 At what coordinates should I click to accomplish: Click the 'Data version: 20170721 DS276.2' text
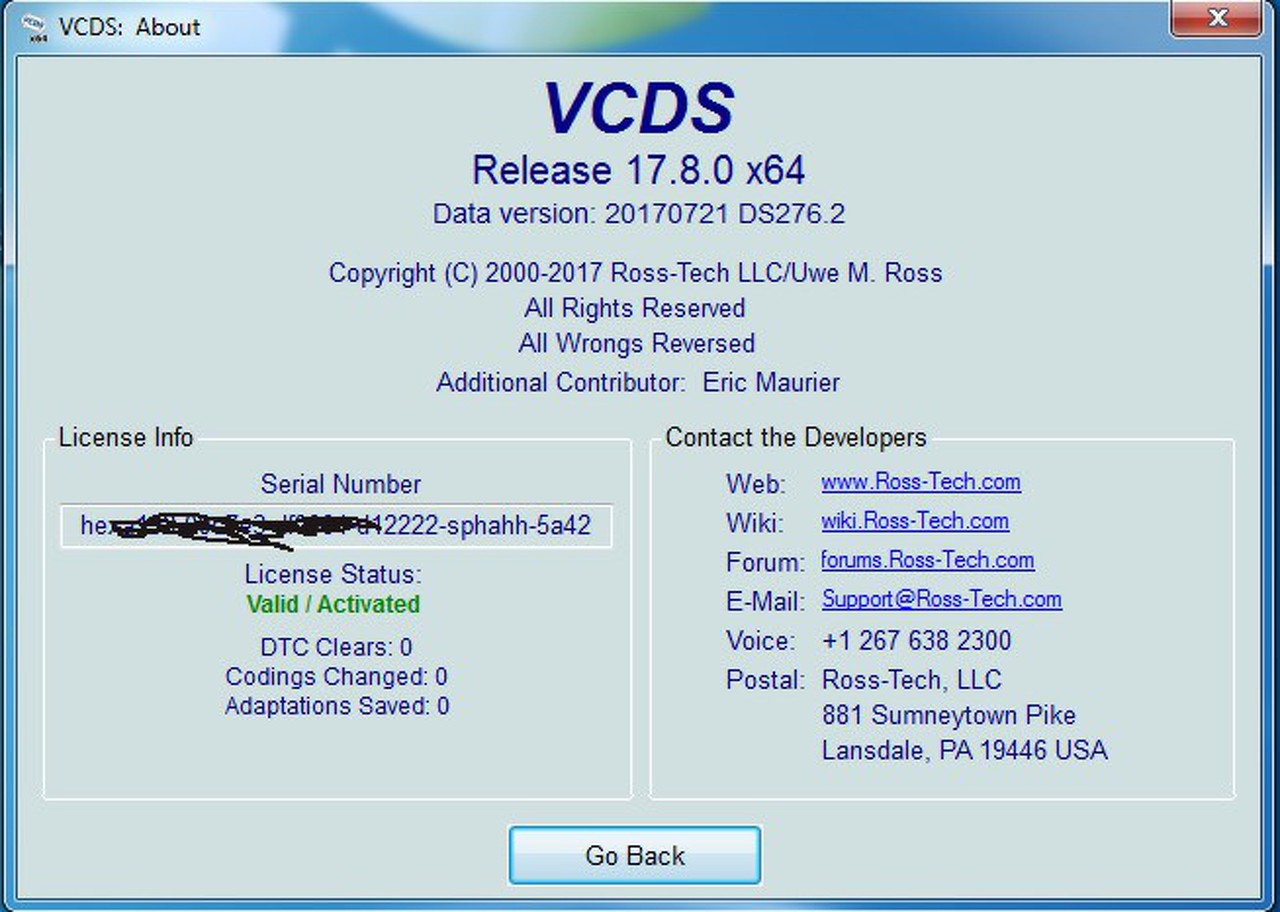(639, 214)
